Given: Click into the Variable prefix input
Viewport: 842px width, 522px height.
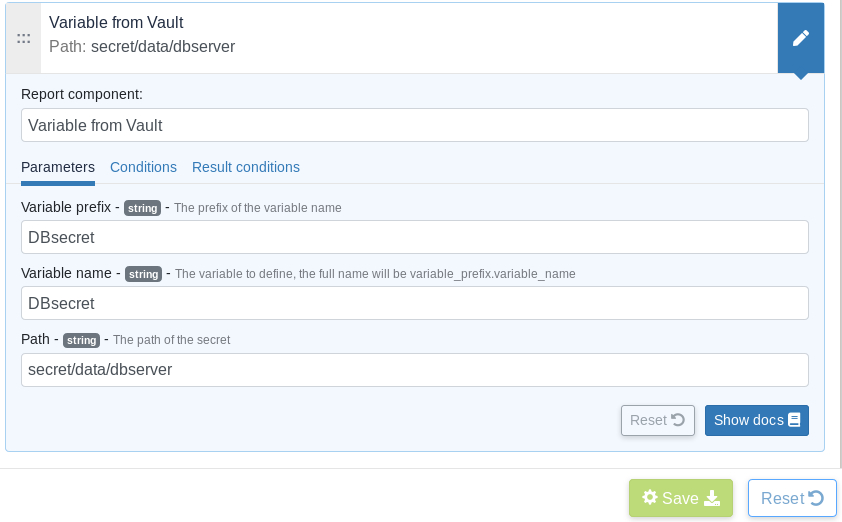Looking at the screenshot, I should [414, 237].
